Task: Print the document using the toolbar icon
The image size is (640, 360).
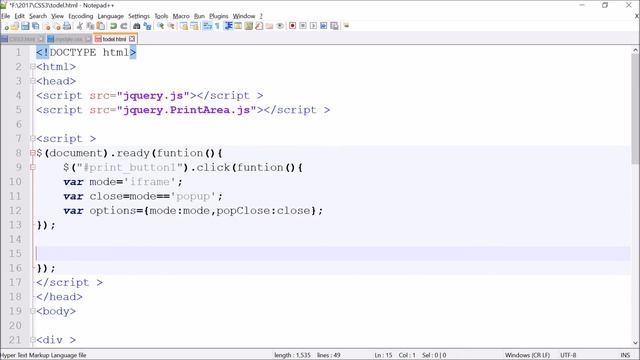Action: coord(67,26)
